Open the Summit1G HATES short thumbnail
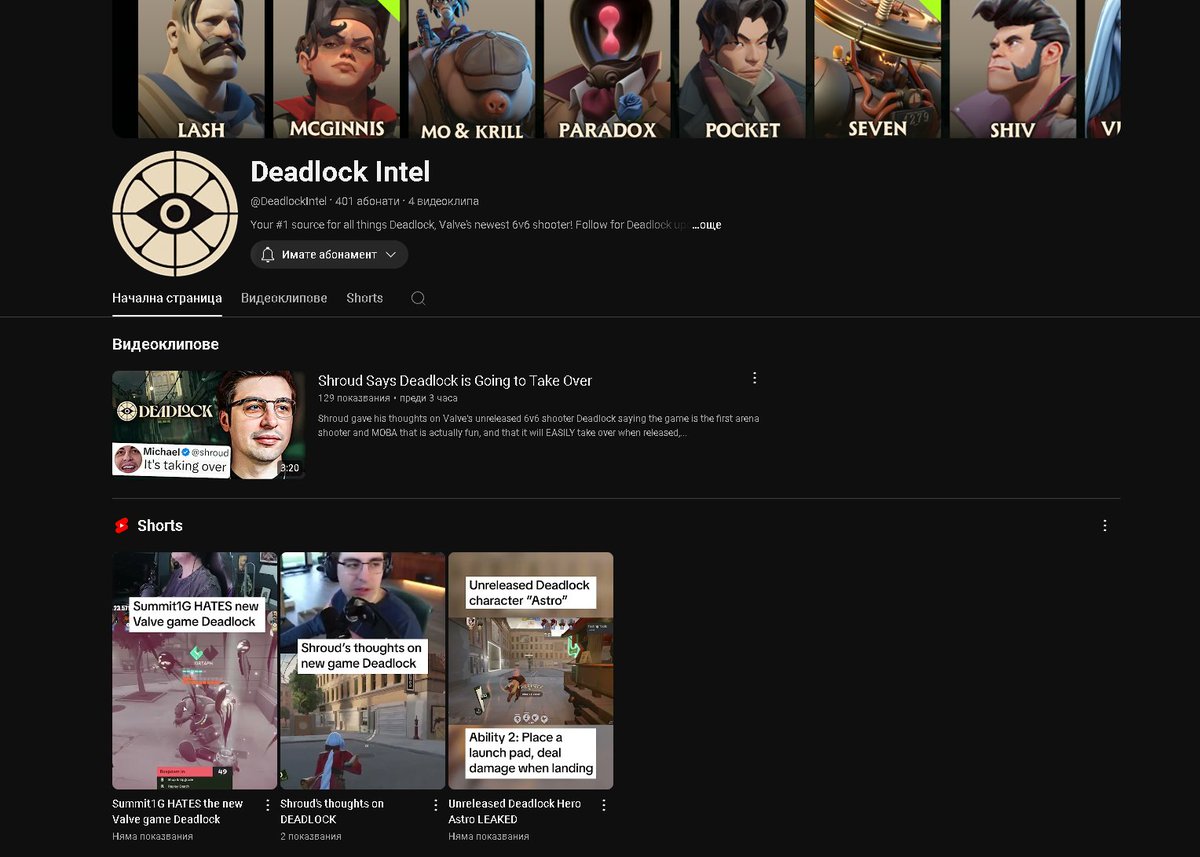Screen dimensions: 1200x857 click(x=195, y=671)
